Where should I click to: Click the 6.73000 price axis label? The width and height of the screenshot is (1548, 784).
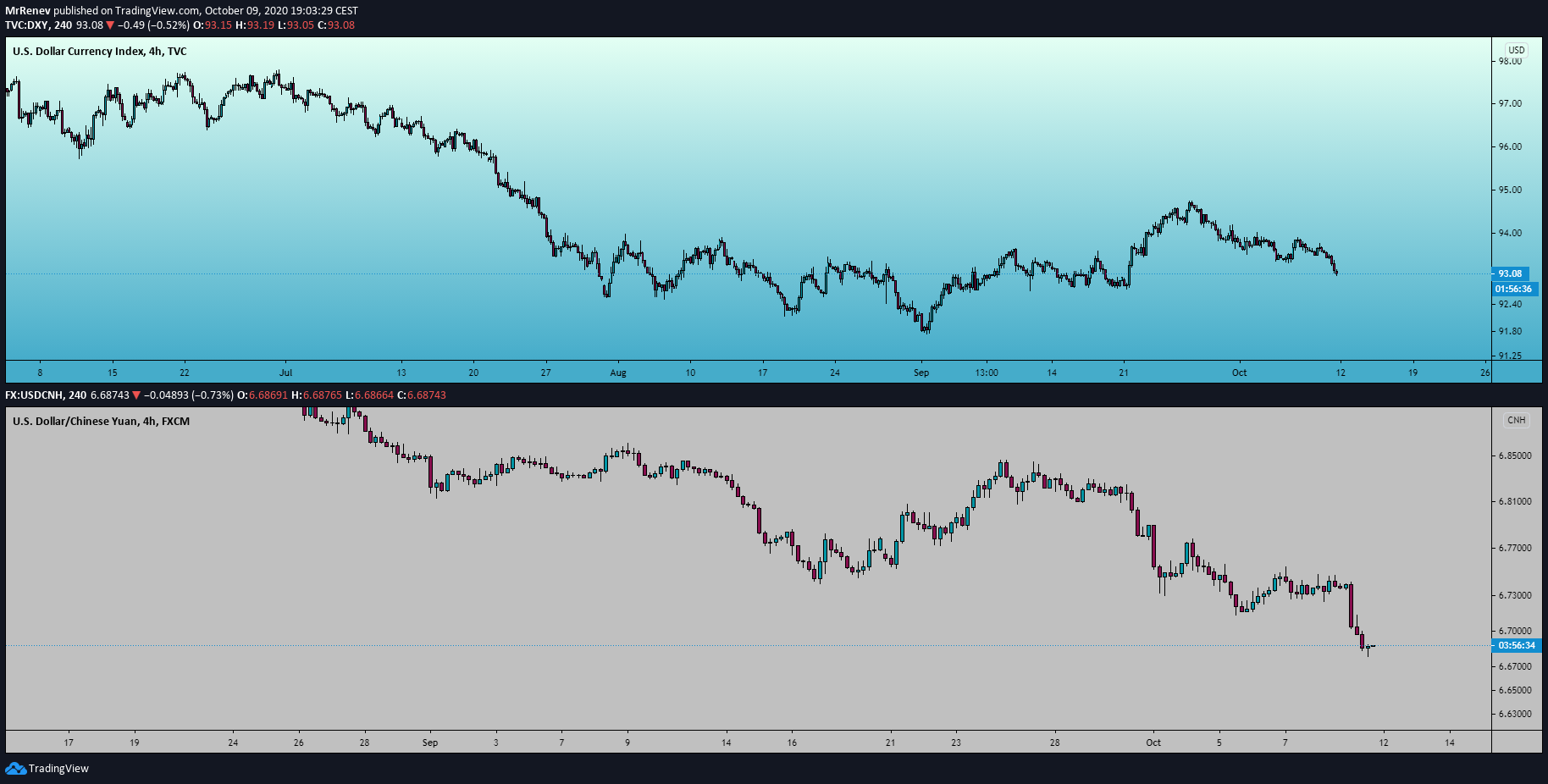1515,595
